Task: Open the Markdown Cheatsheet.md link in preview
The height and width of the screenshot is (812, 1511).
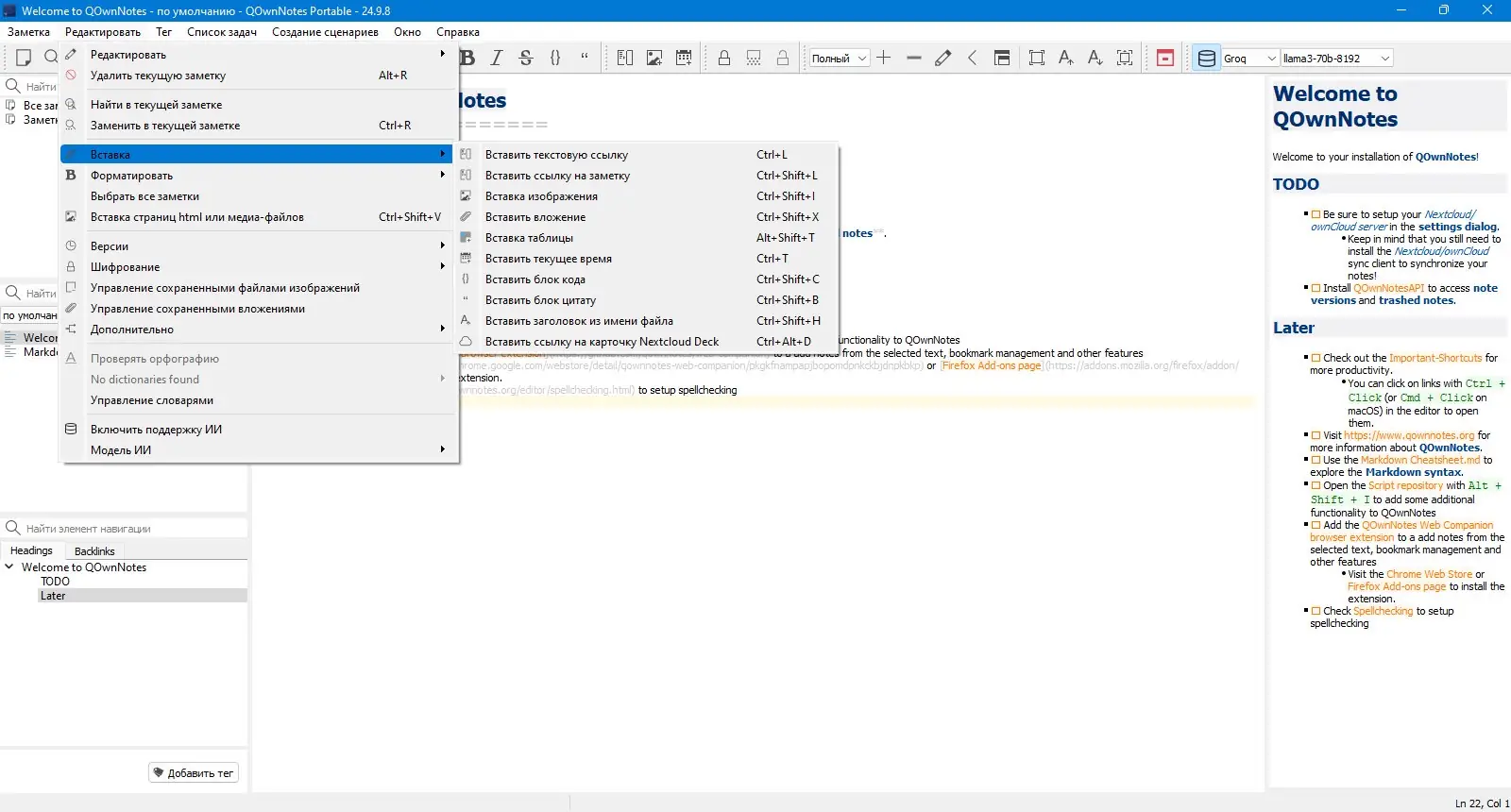Action: pos(1420,461)
